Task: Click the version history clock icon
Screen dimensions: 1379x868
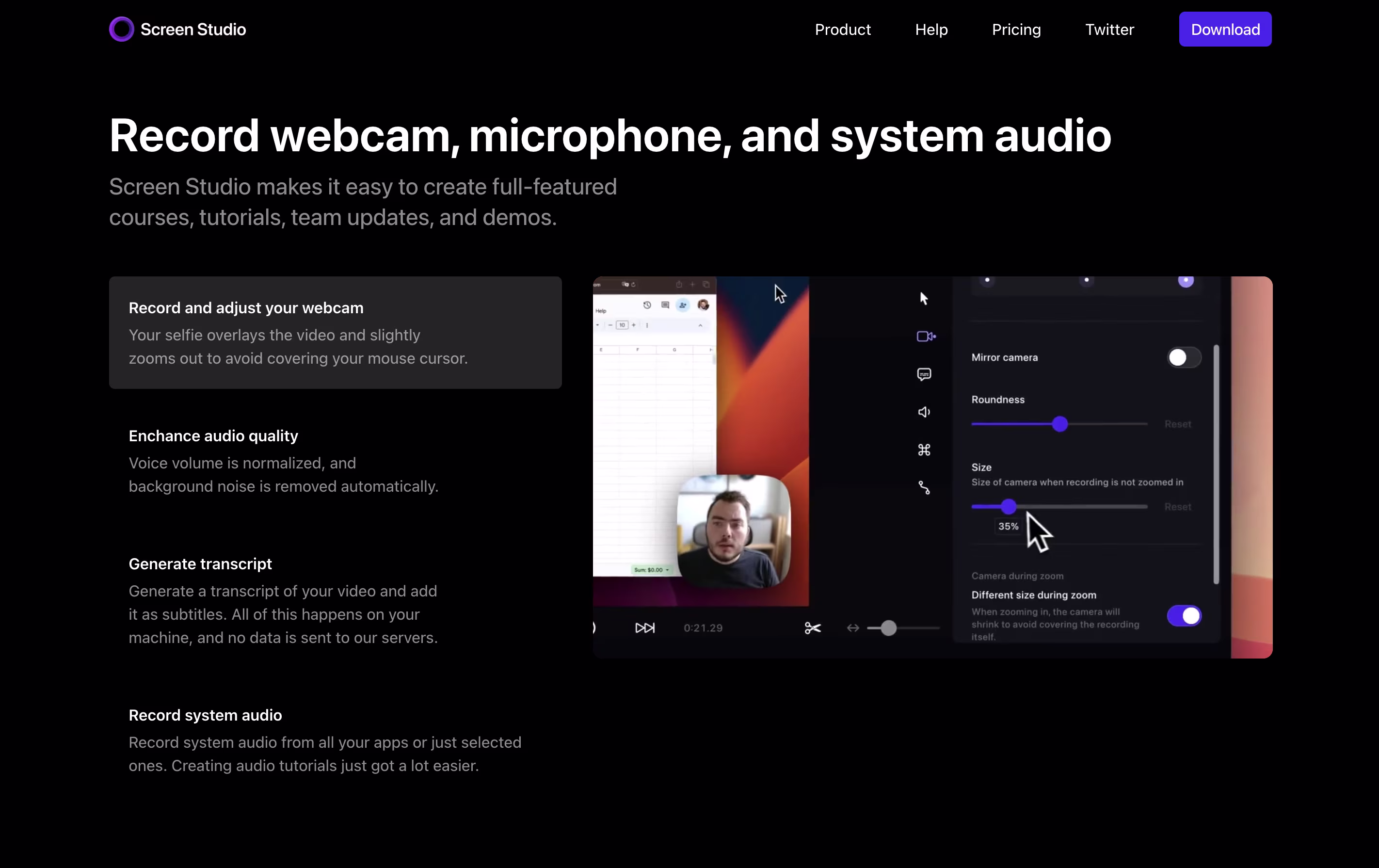Action: pyautogui.click(x=646, y=305)
